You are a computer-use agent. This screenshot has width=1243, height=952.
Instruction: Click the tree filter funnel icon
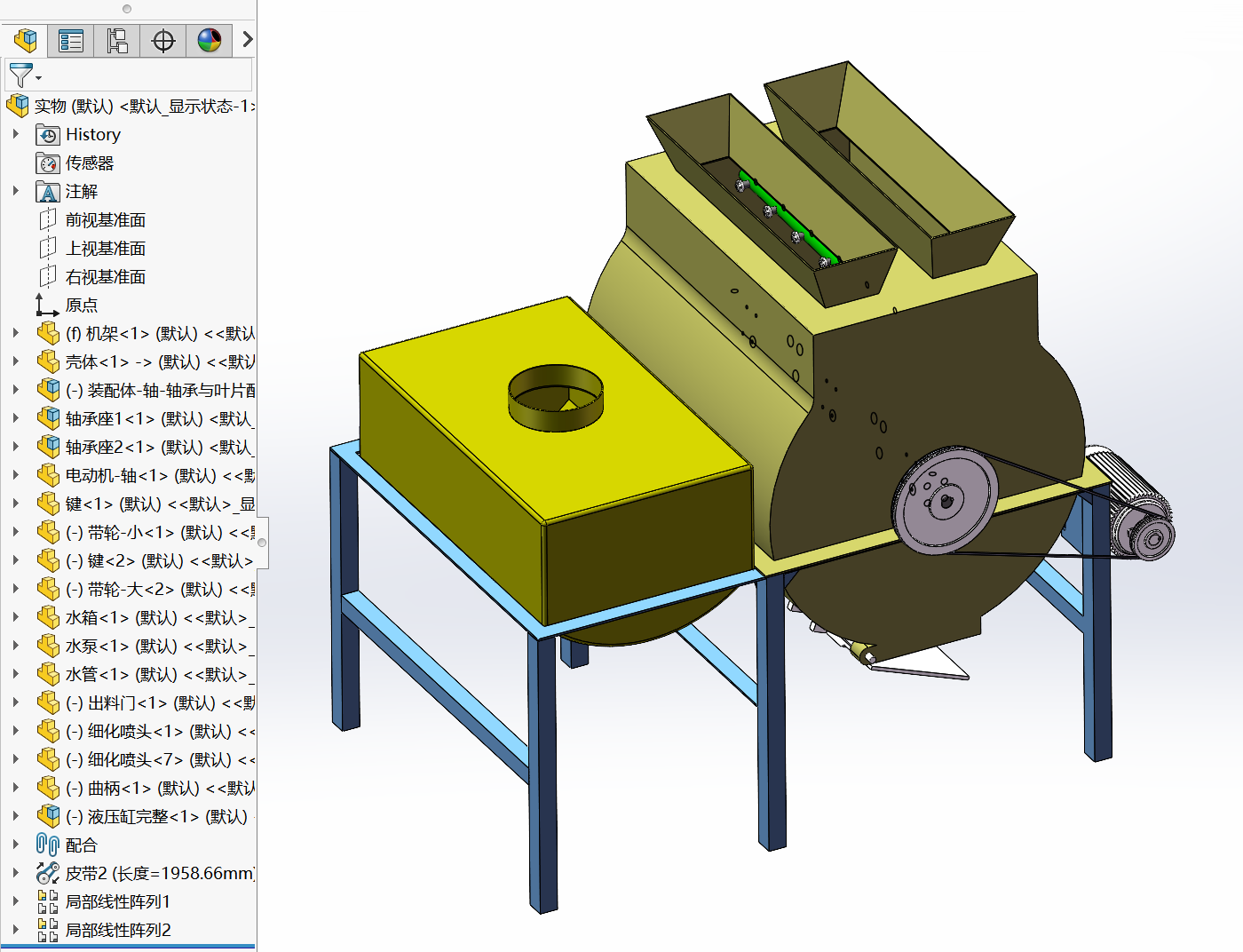tap(21, 75)
